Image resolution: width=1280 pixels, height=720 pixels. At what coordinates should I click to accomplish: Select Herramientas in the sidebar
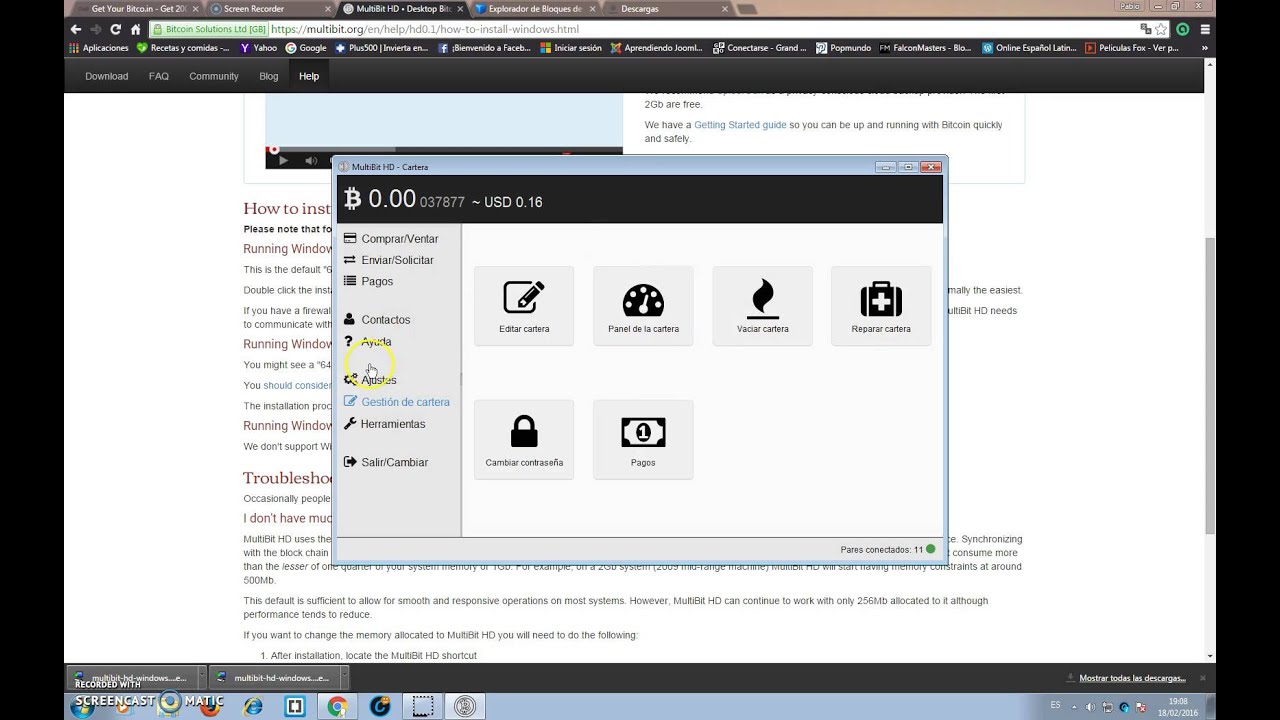[x=384, y=424]
